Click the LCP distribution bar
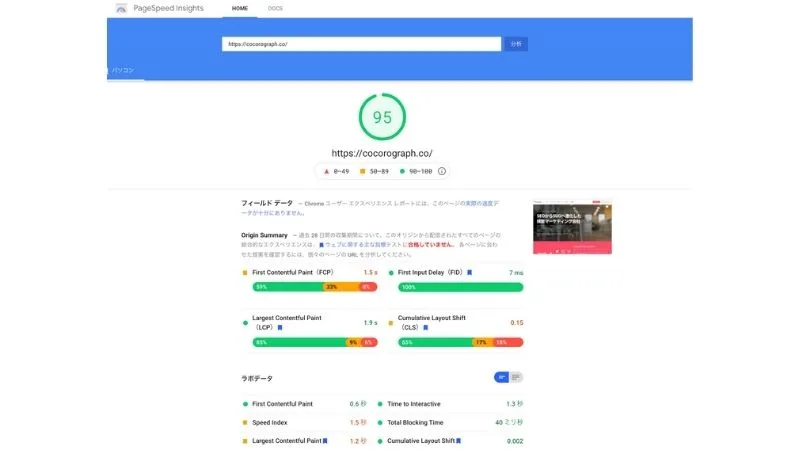 click(315, 342)
